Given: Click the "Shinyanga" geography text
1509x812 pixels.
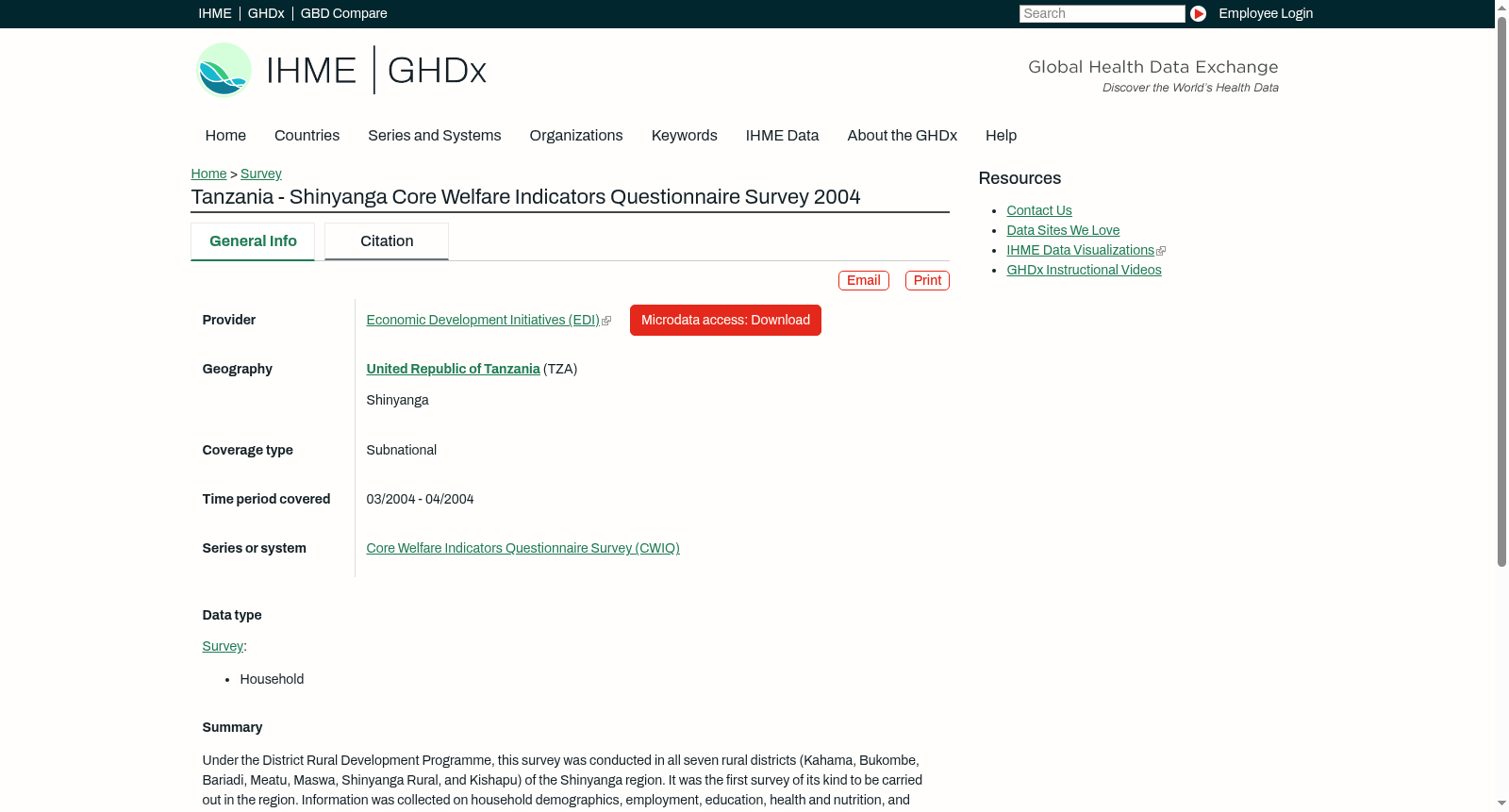Looking at the screenshot, I should (x=397, y=401).
